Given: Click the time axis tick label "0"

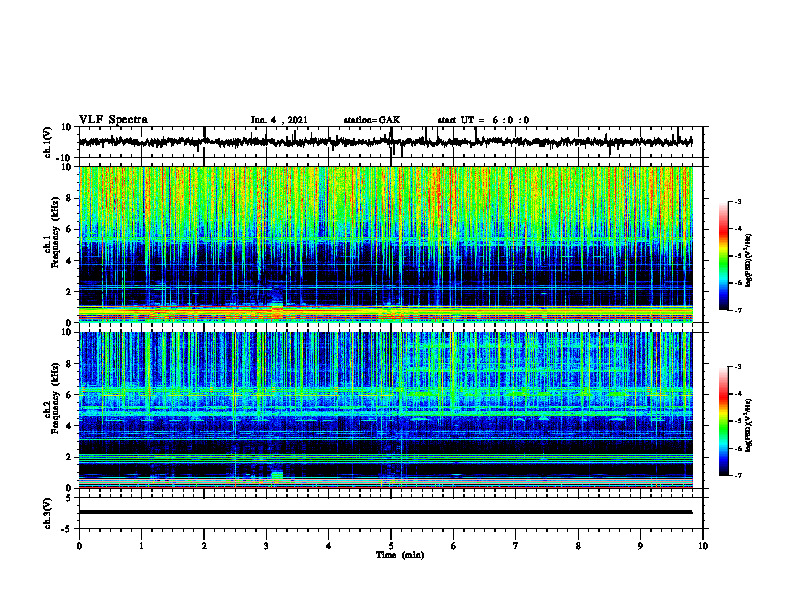Looking at the screenshot, I should [79, 546].
